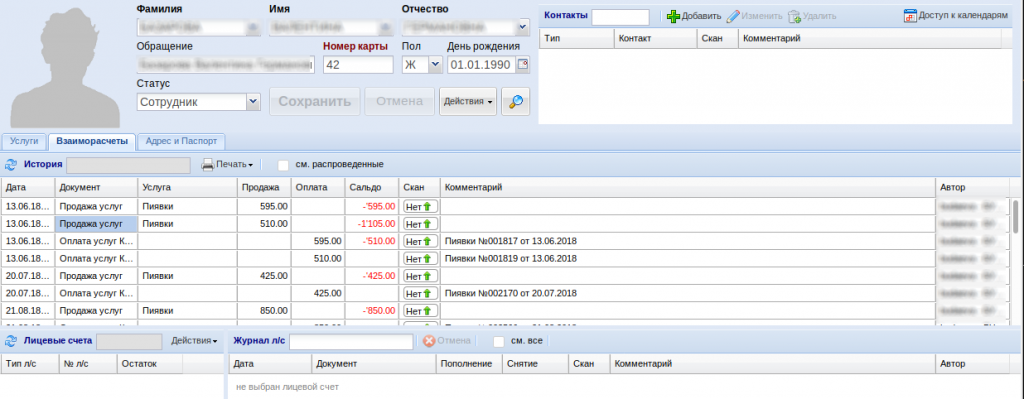Select the highlighted Продажа услуг cell
The height and width of the screenshot is (399, 1024).
pyautogui.click(x=96, y=224)
